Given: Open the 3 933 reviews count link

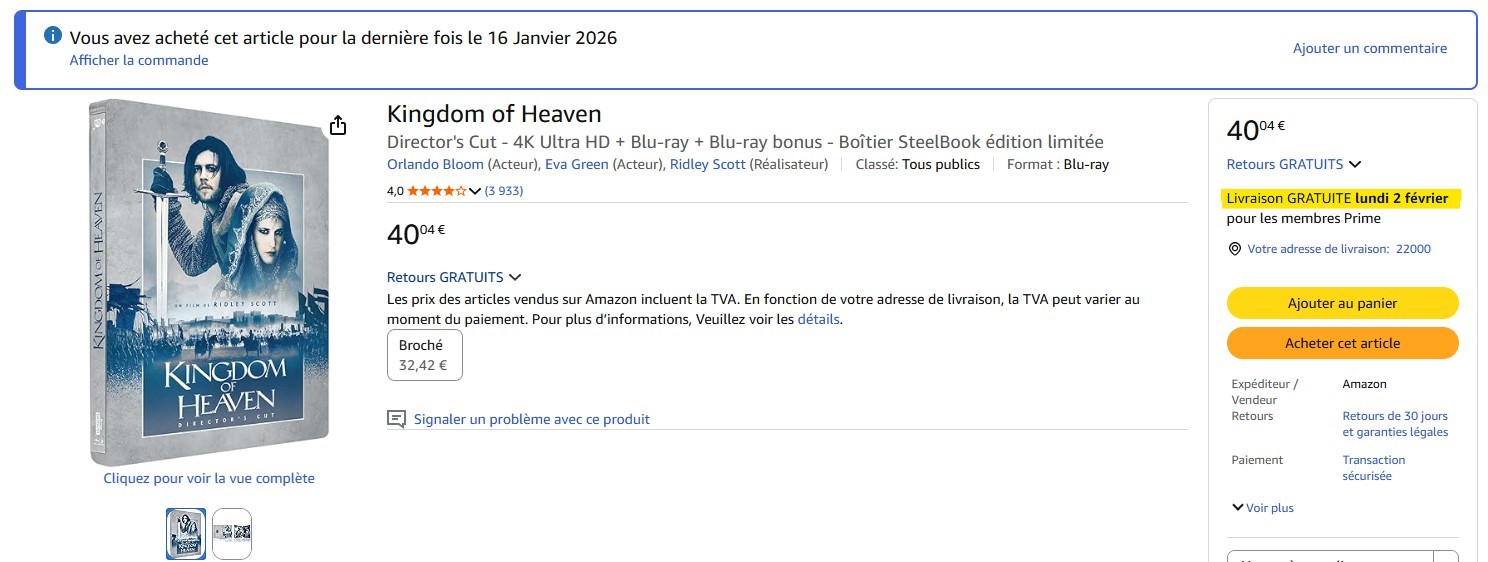Looking at the screenshot, I should tap(504, 191).
